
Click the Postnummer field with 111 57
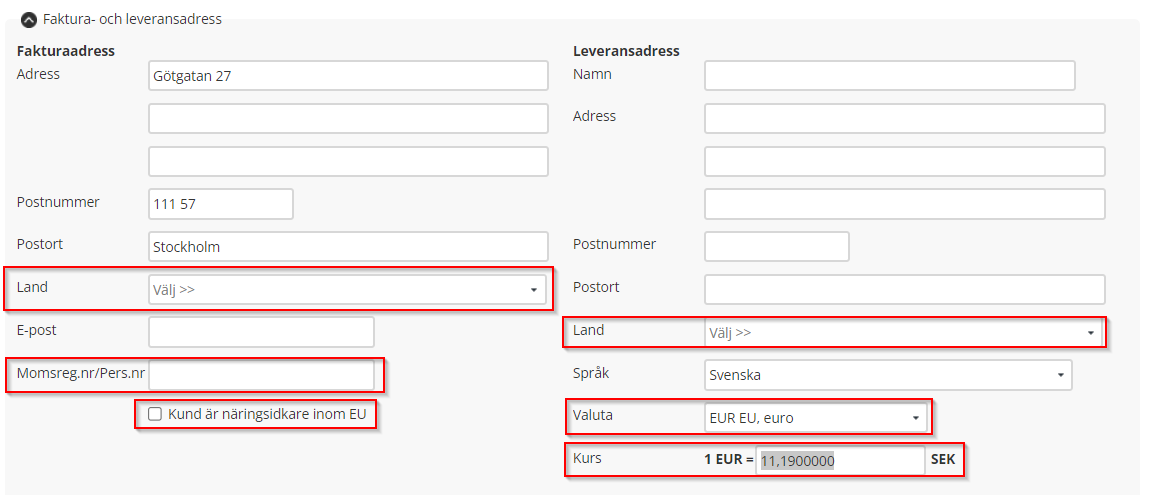[x=221, y=204]
